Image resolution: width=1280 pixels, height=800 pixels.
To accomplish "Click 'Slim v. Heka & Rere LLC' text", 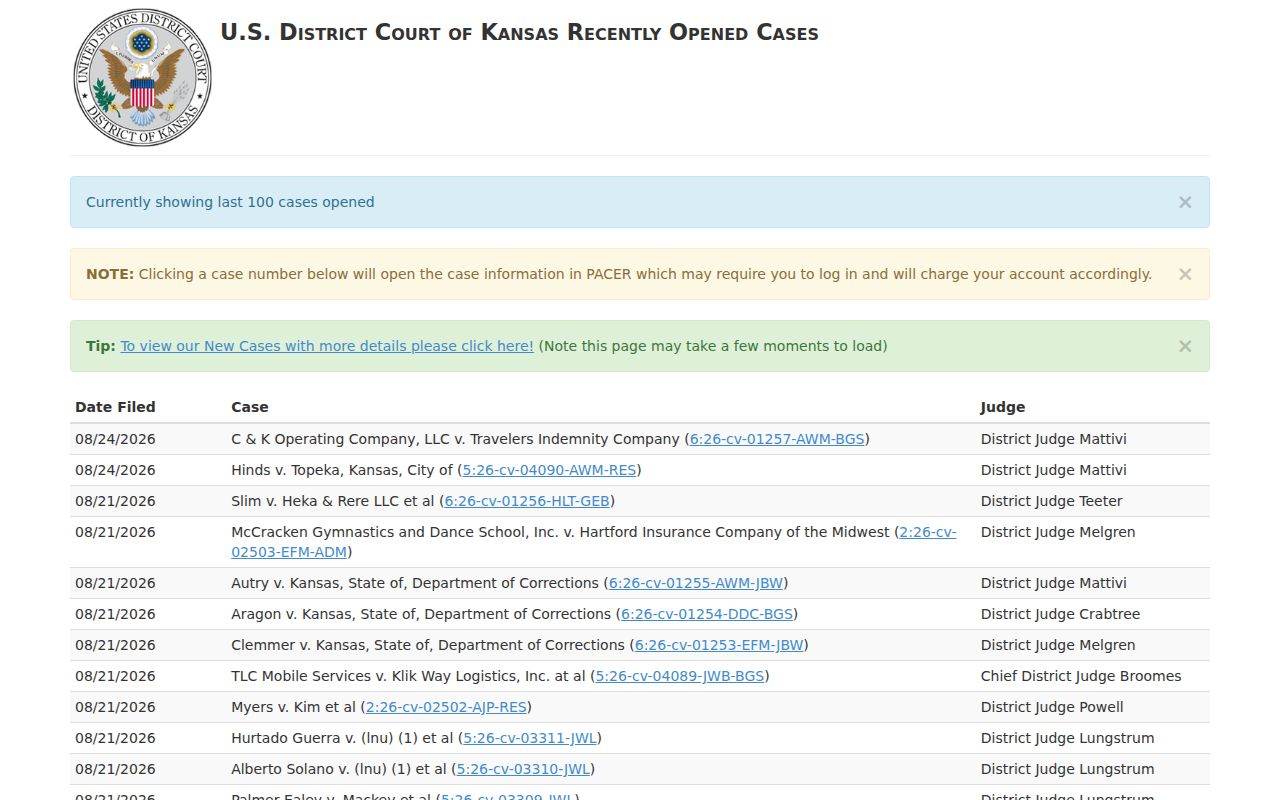I will tap(315, 501).
